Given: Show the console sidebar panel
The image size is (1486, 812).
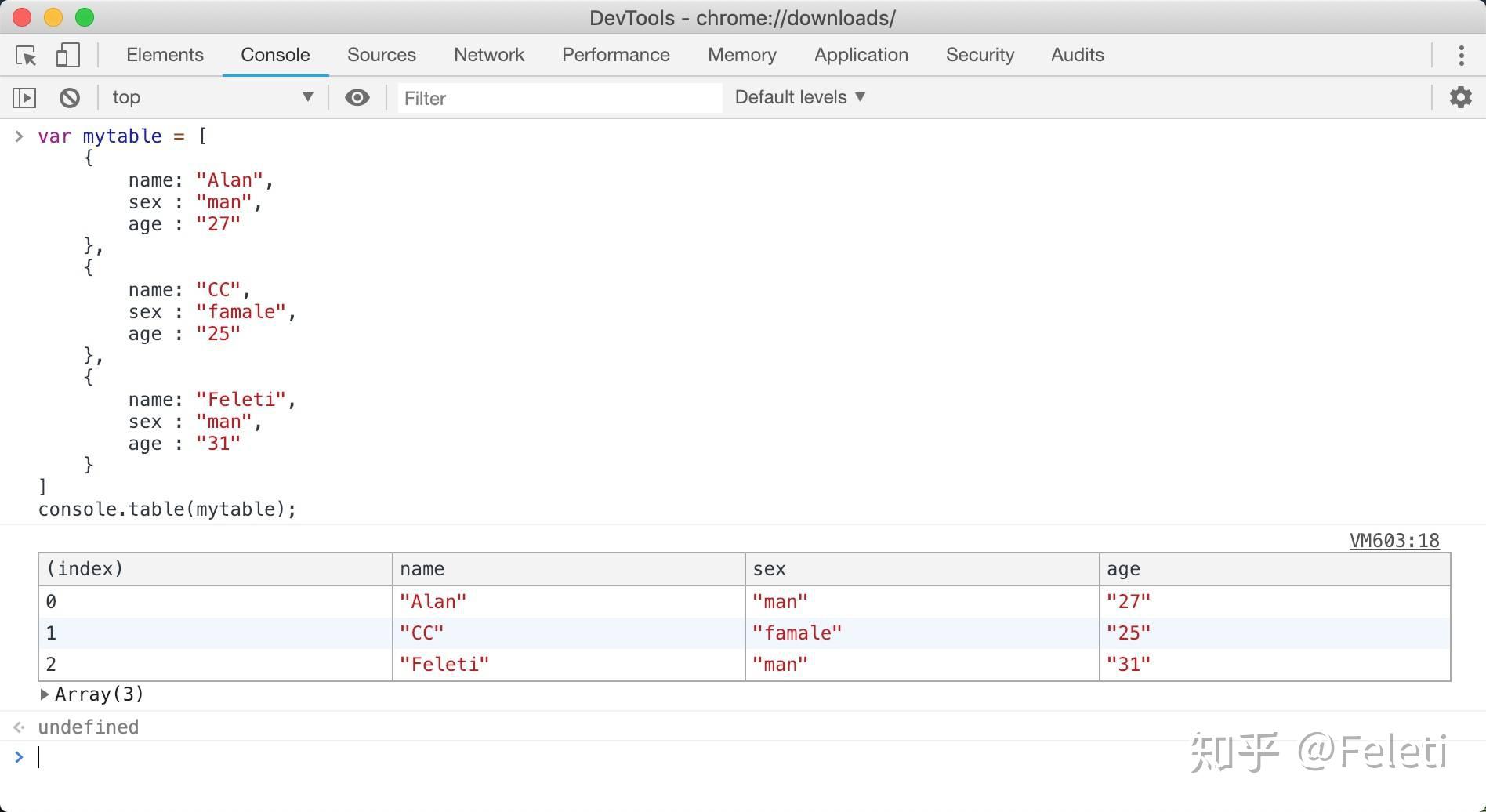Looking at the screenshot, I should [24, 98].
